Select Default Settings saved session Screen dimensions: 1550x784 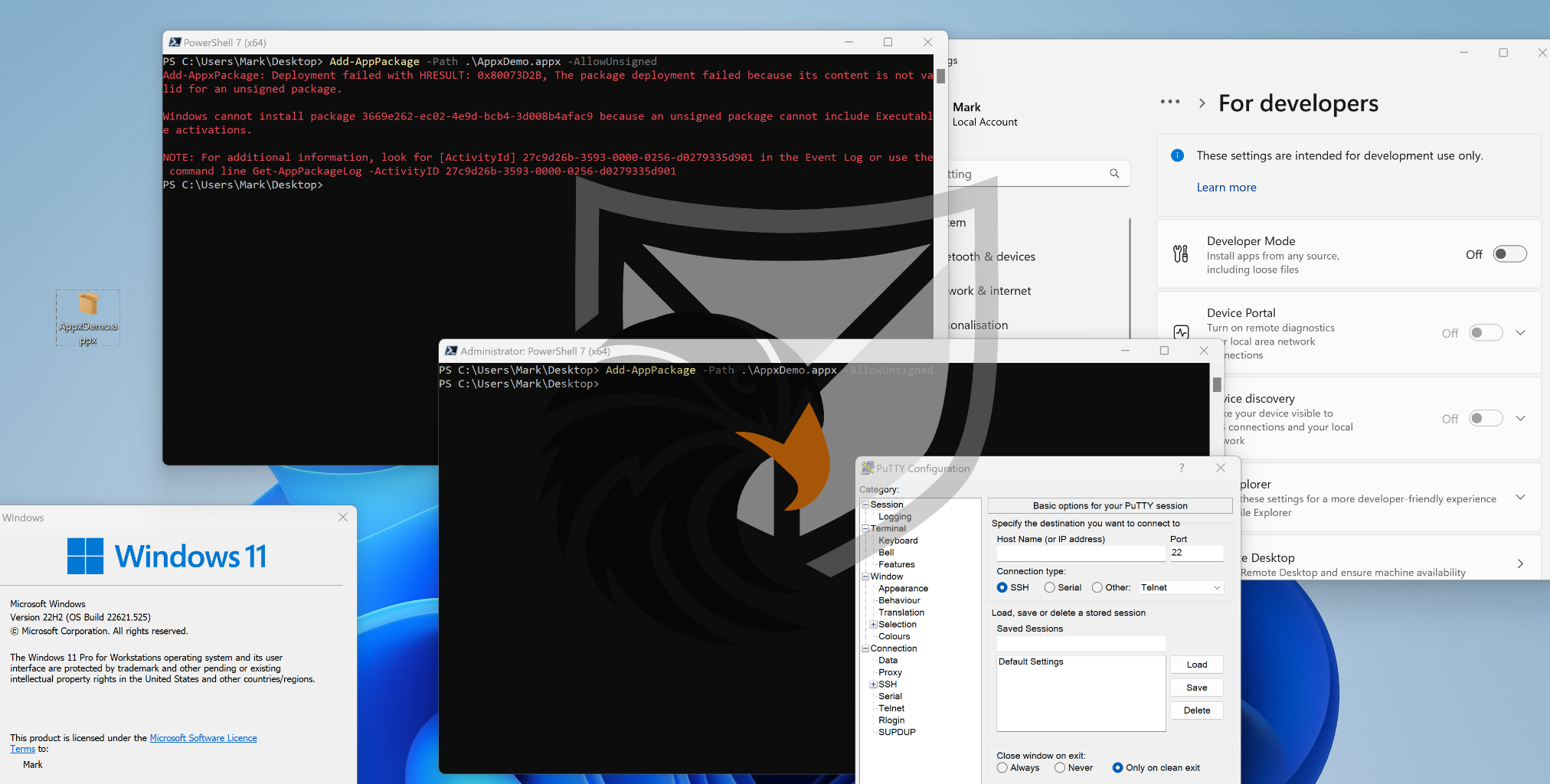coord(1031,661)
